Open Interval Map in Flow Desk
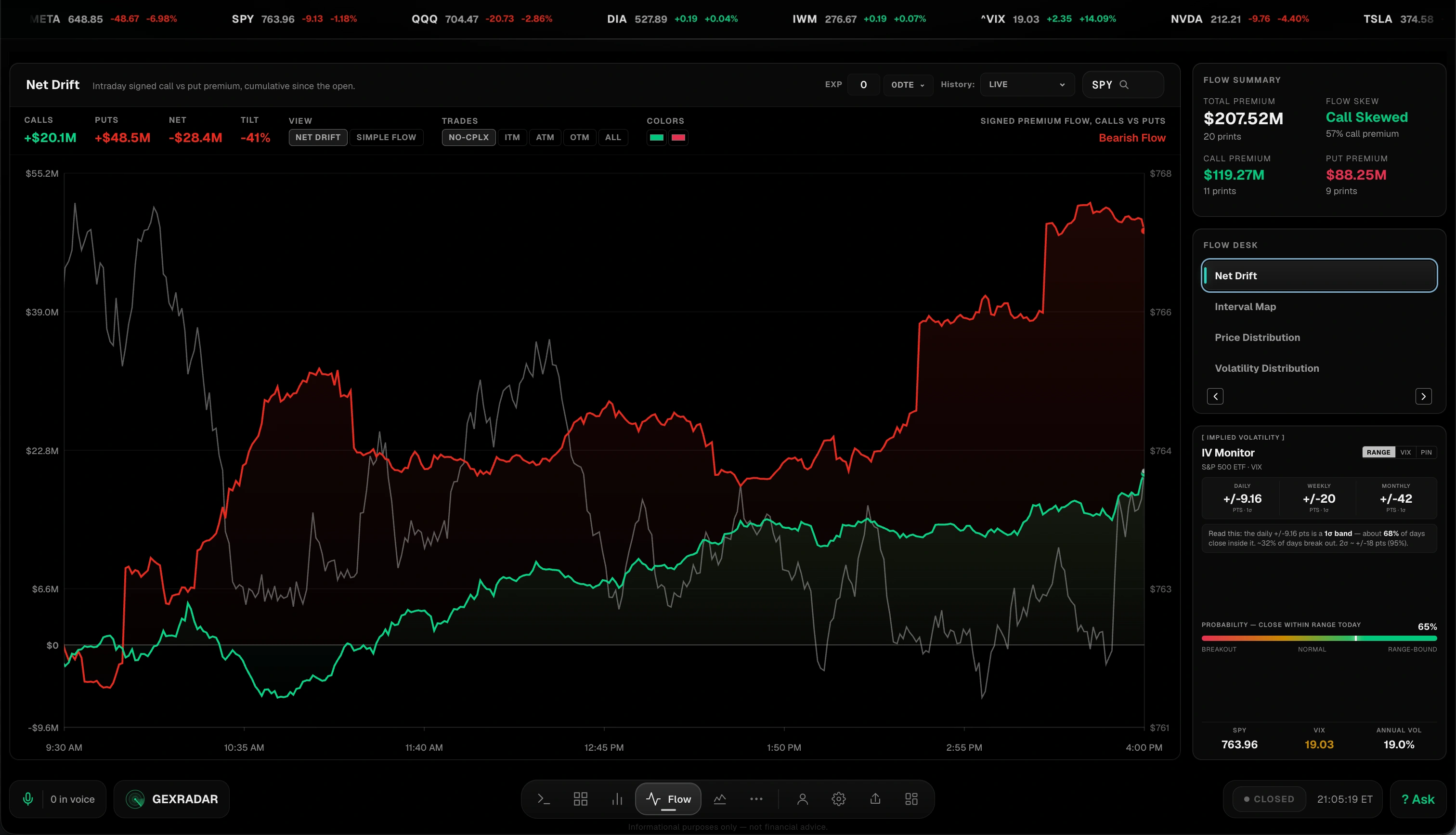1456x835 pixels. point(1319,307)
